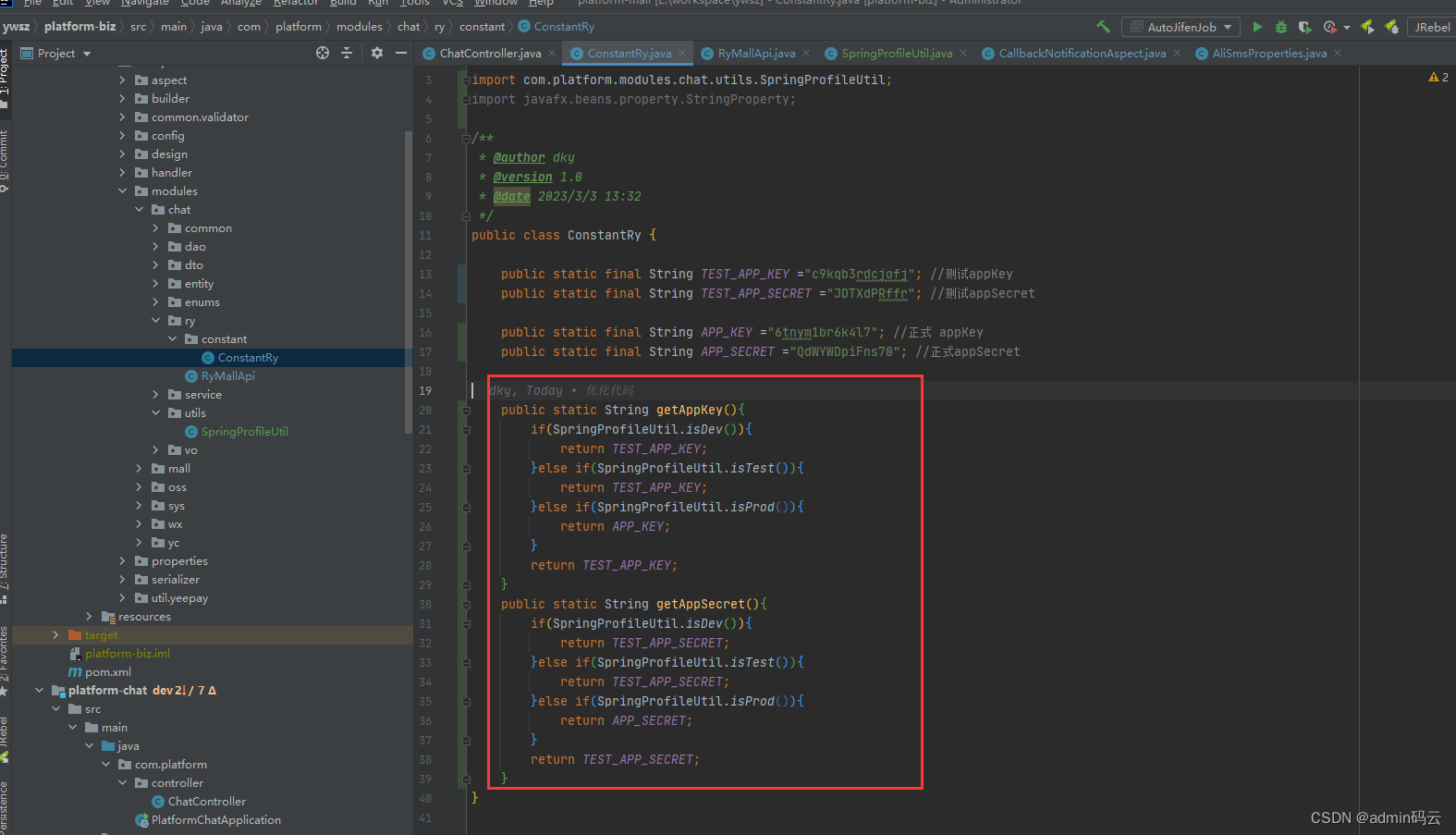This screenshot has height=835, width=1456.
Task: Close the AliSmsProperties.java tab
Action: tap(1338, 53)
